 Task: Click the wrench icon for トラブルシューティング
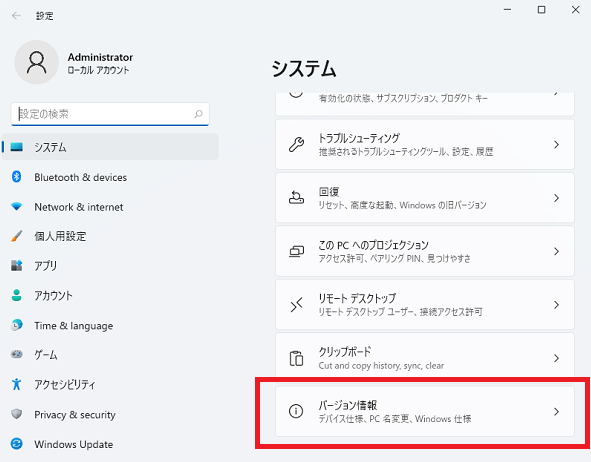(296, 144)
